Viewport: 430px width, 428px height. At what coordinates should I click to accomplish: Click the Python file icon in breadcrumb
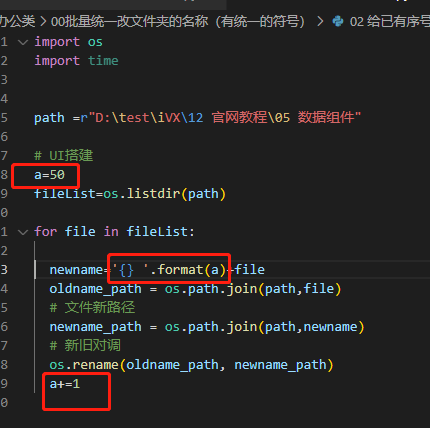[338, 21]
